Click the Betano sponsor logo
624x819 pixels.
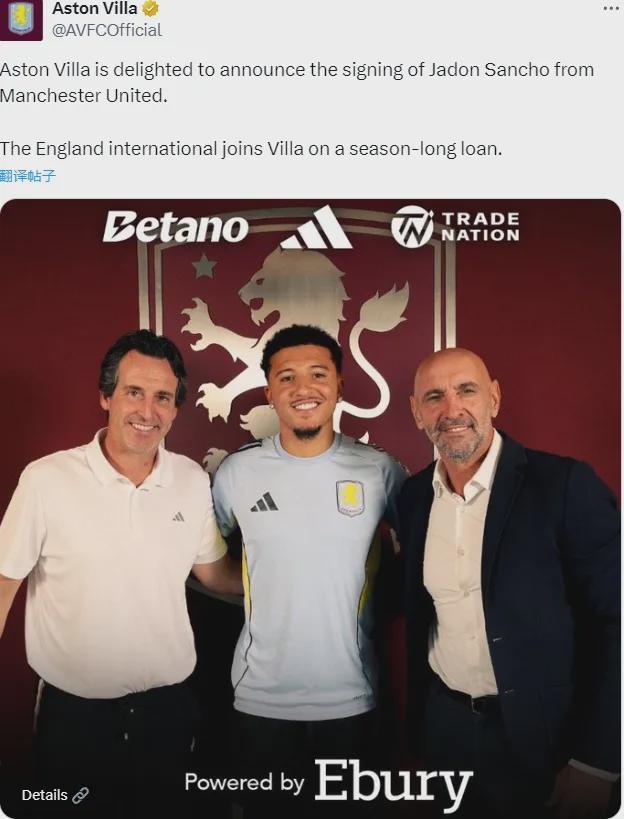[175, 227]
